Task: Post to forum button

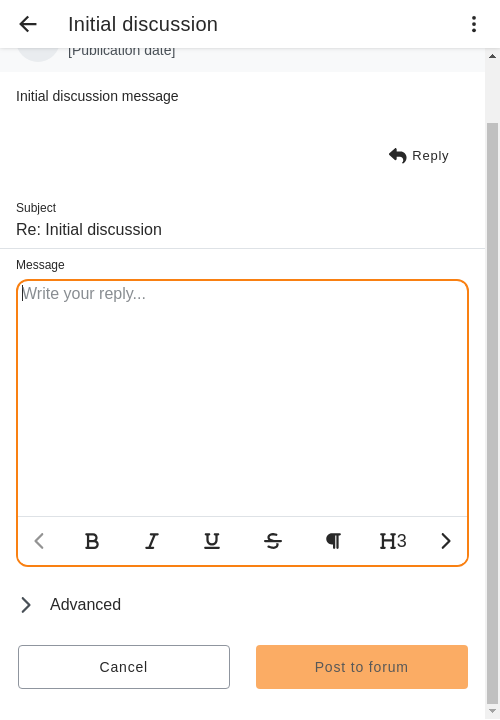Action: click(x=362, y=667)
